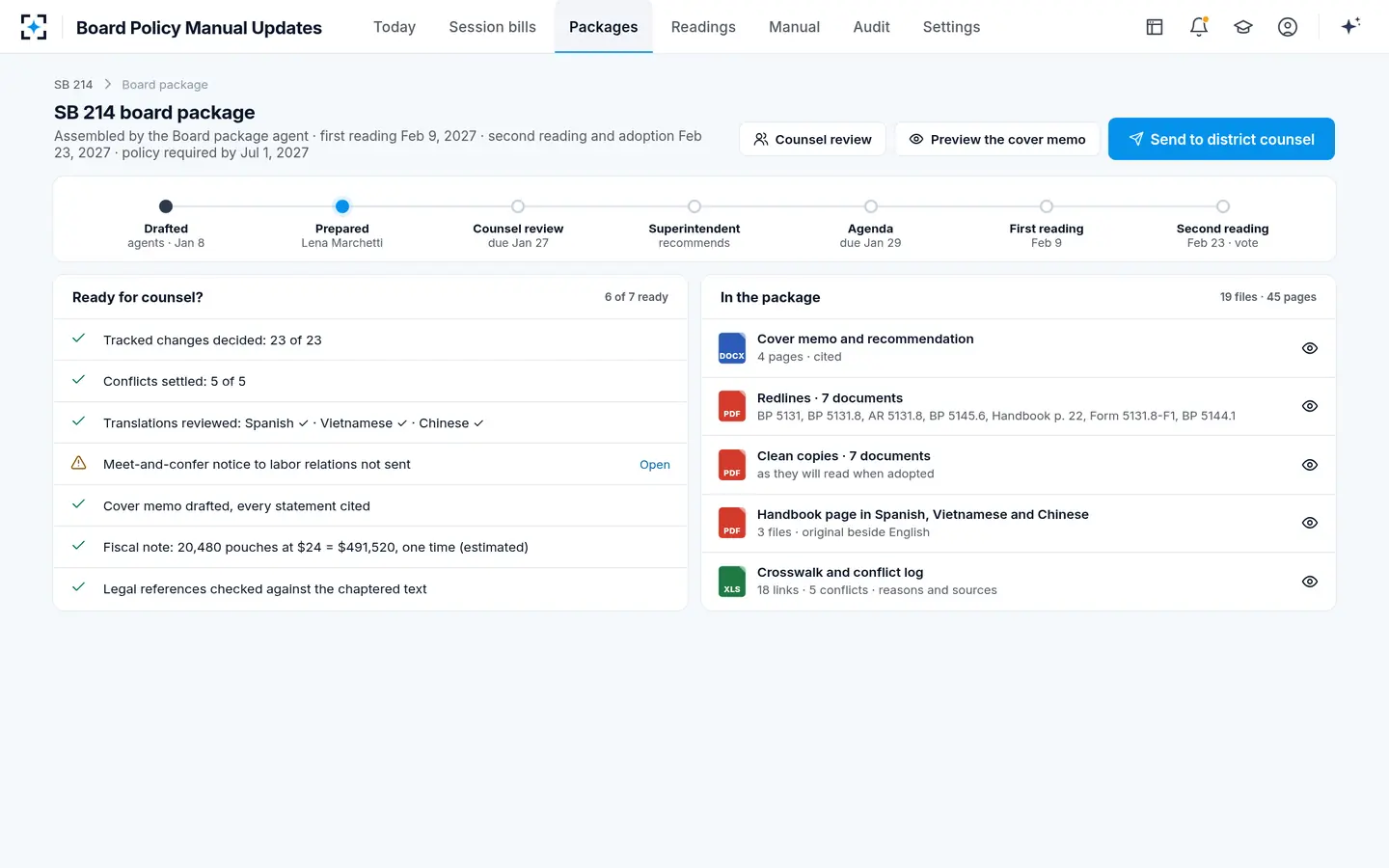This screenshot has height=868, width=1389.
Task: Click the checkmark beside Fiscal note
Action: tap(79, 546)
